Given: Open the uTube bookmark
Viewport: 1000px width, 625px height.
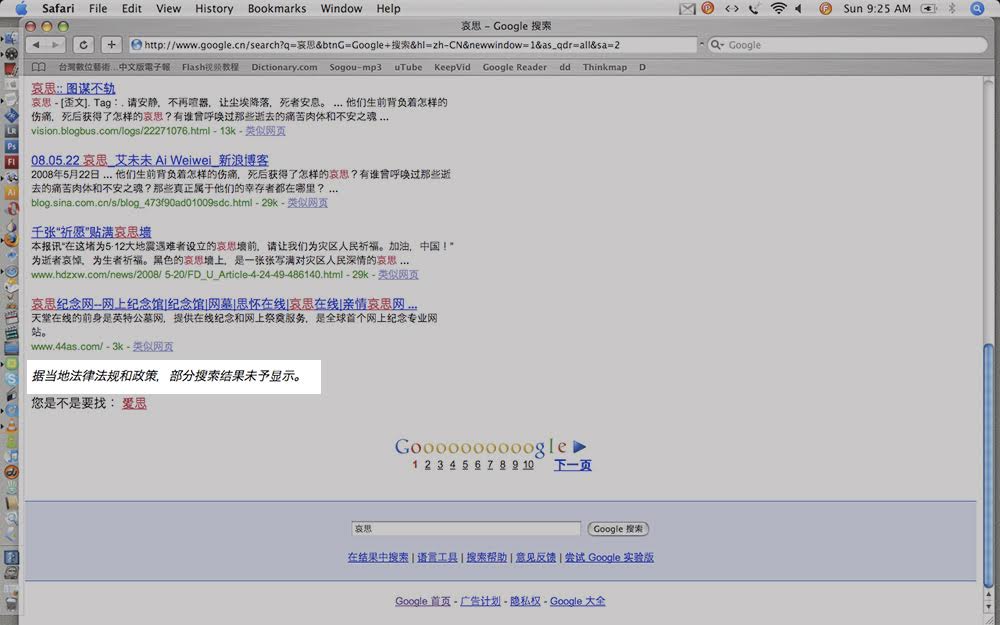Looking at the screenshot, I should tap(408, 67).
